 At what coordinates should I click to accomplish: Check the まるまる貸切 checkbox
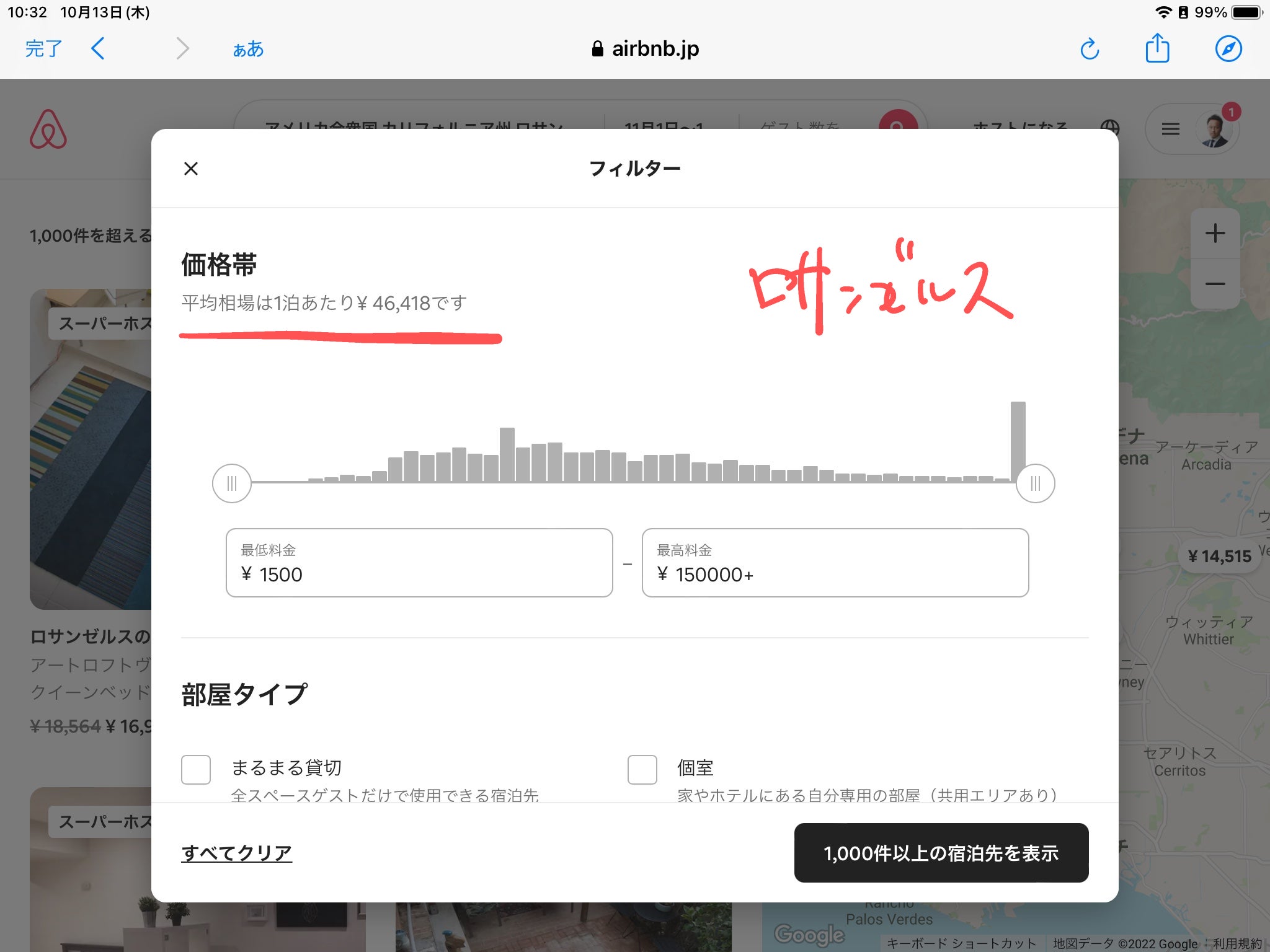196,769
